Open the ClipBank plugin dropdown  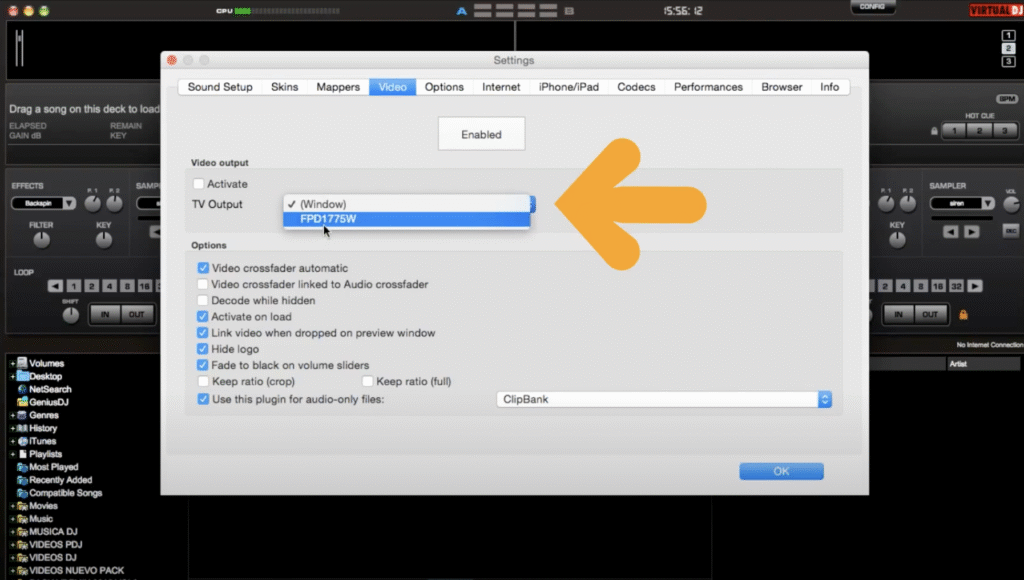pyautogui.click(x=664, y=399)
